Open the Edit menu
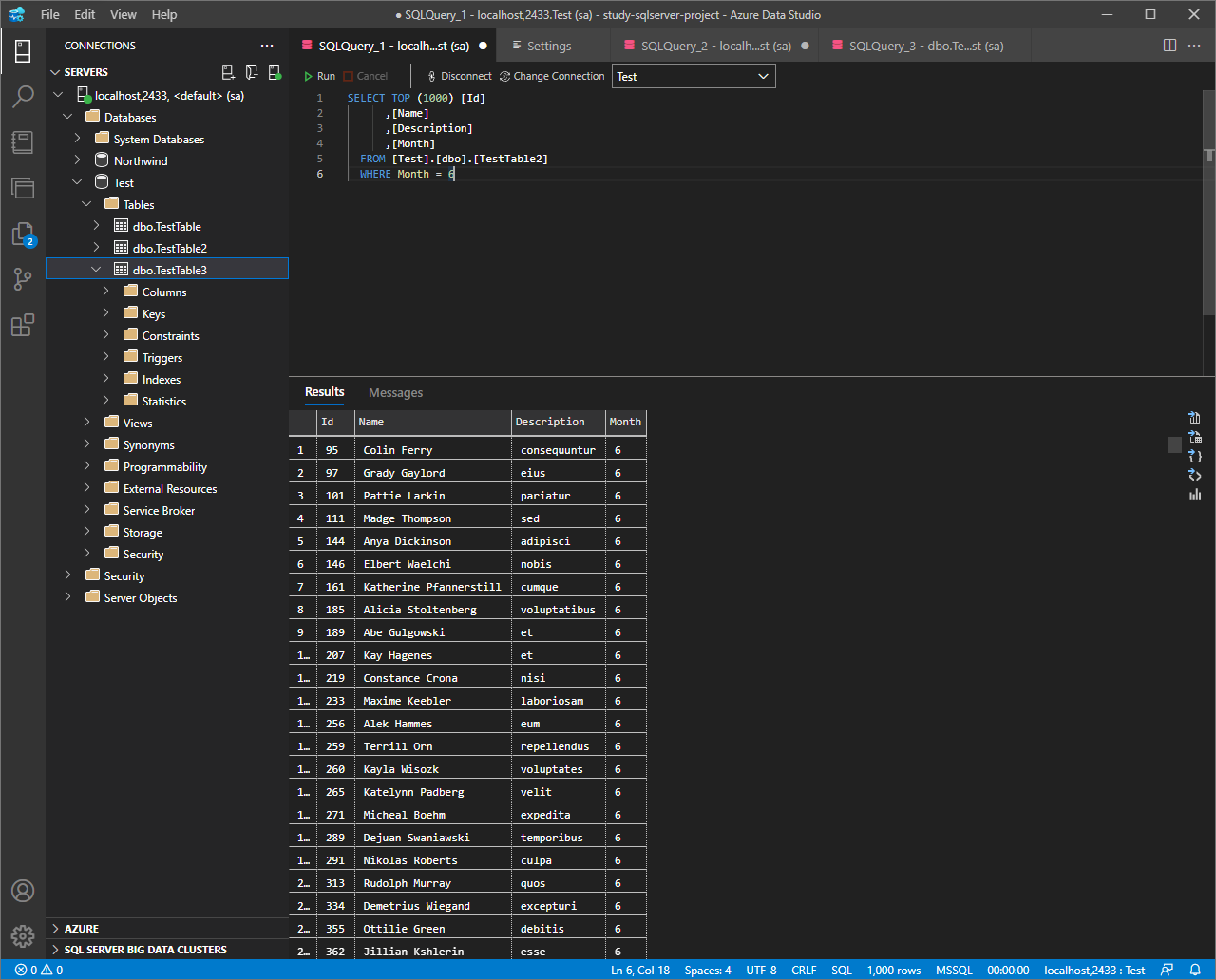This screenshot has height=980, width=1216. click(x=85, y=15)
